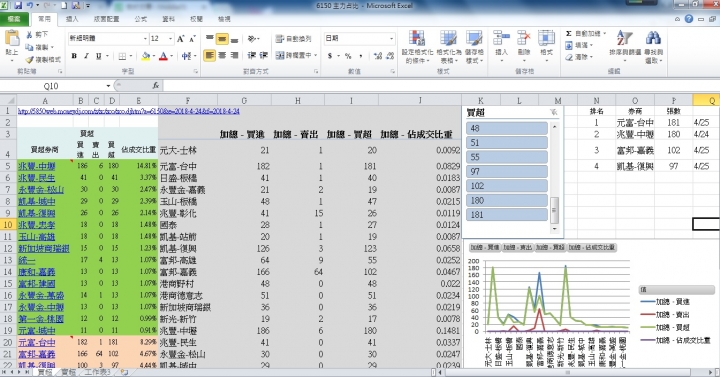Click the large Paste (貼上) clipboard icon
720x377 pixels.
(x=12, y=38)
